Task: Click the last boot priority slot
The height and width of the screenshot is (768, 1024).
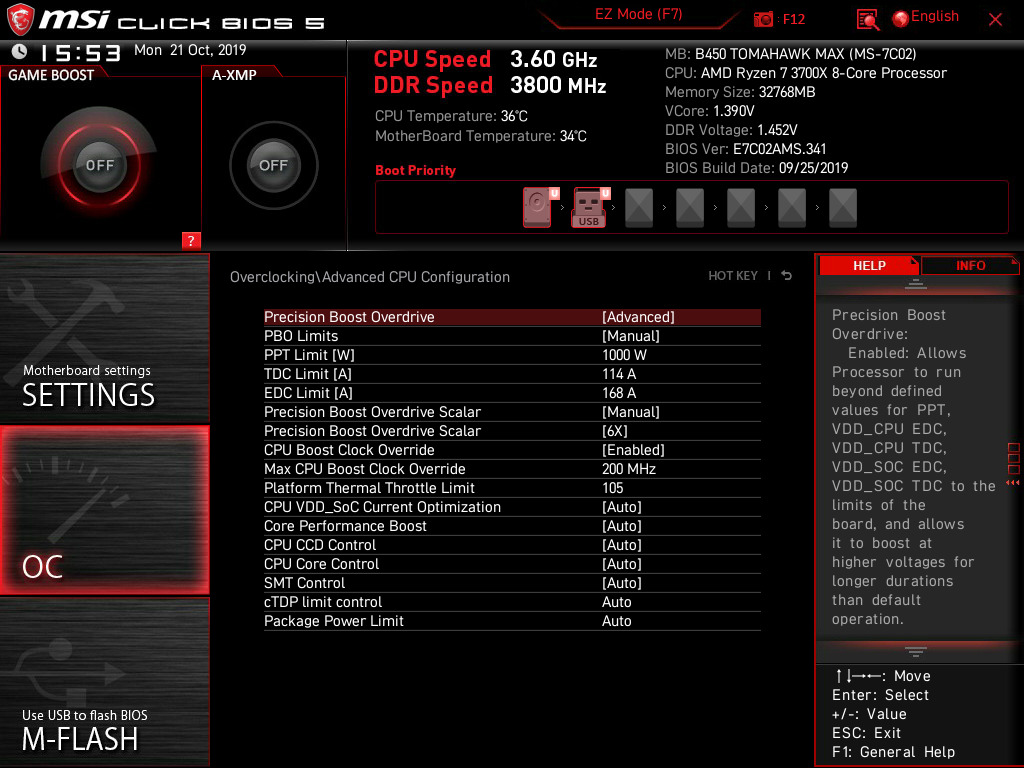Action: coord(843,208)
